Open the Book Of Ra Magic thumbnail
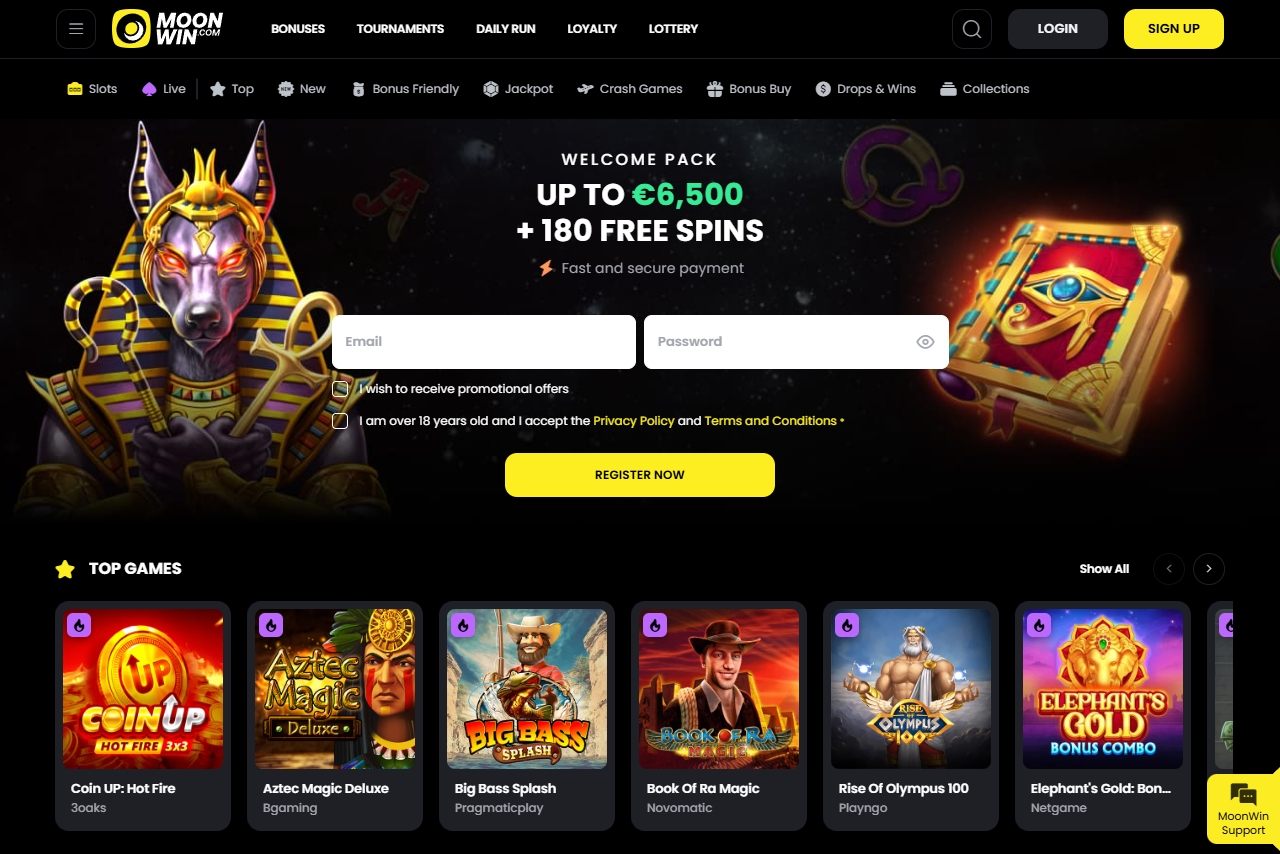Image resolution: width=1280 pixels, height=854 pixels. 719,689
